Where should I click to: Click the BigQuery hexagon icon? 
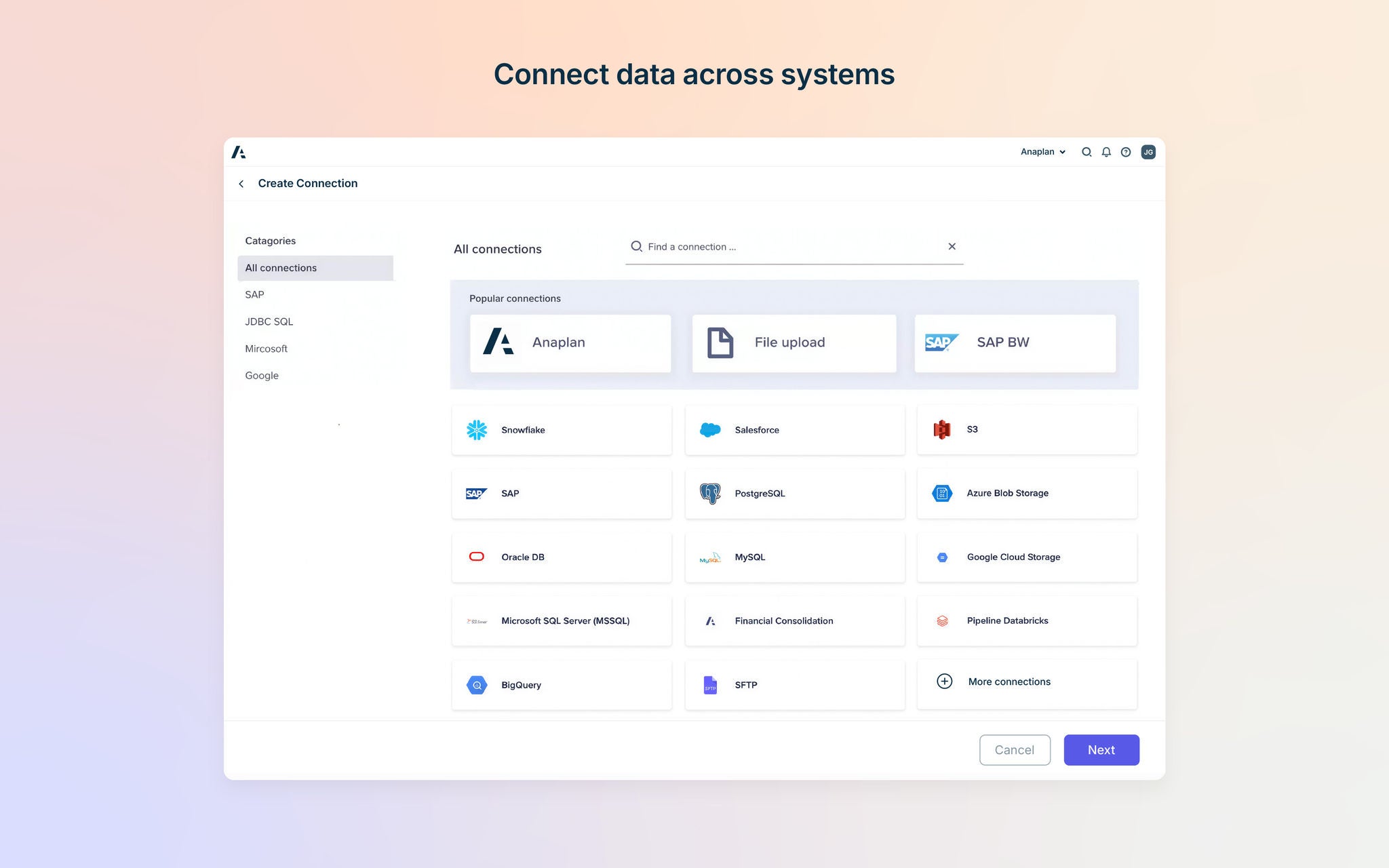(477, 685)
